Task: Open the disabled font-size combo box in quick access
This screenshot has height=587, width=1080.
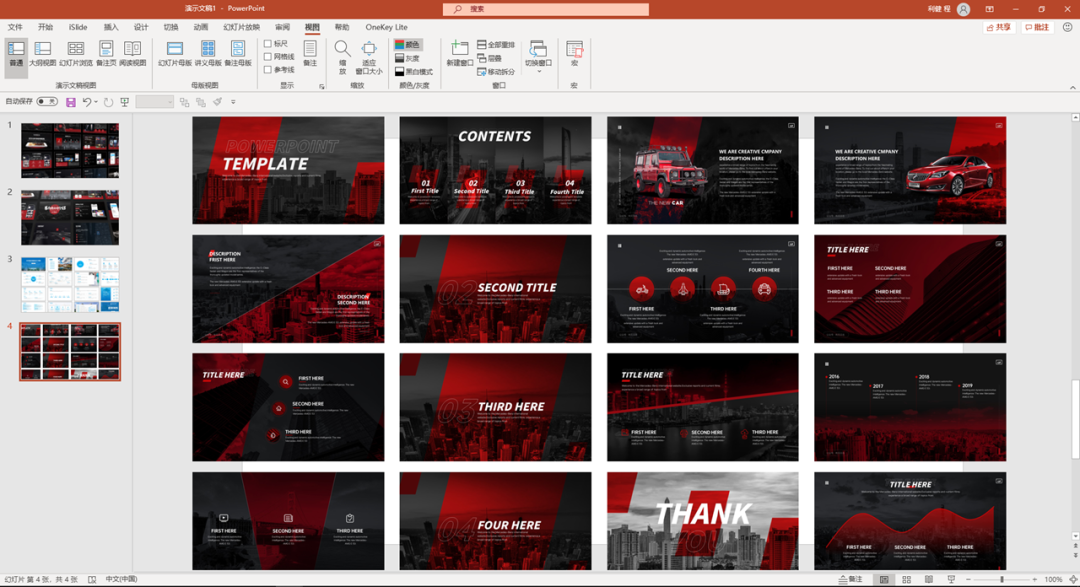Action: 154,102
